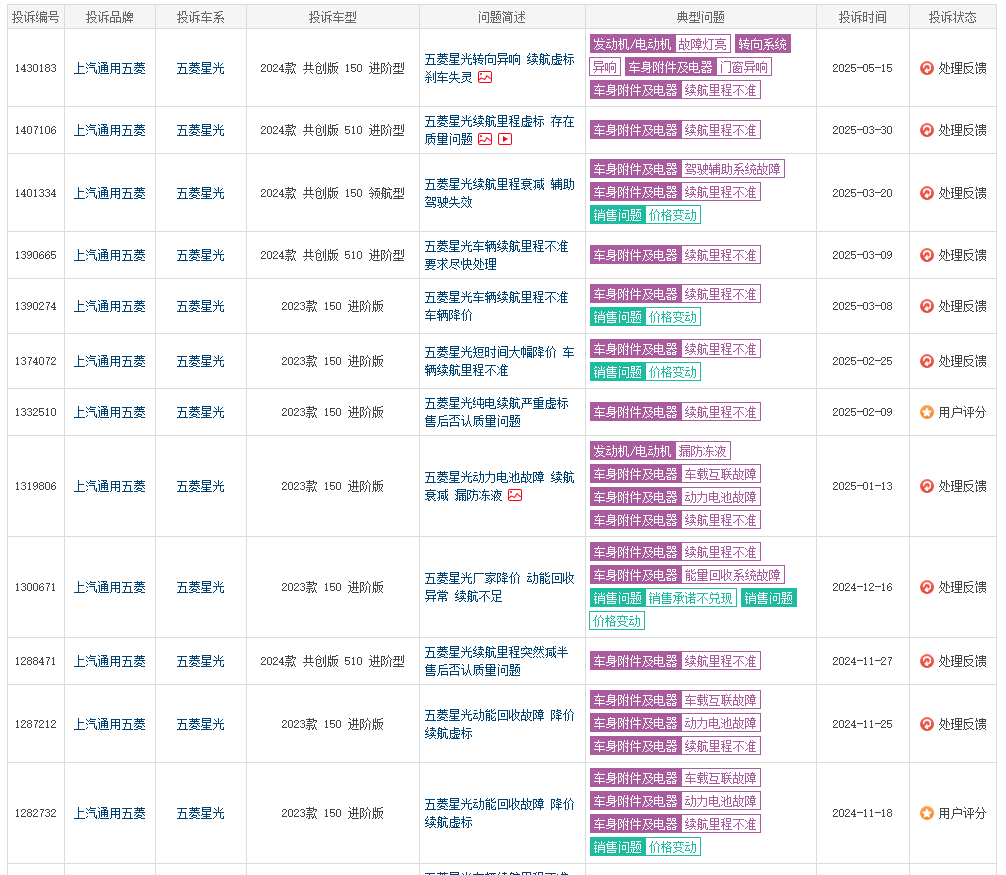The width and height of the screenshot is (1006, 875).
Task: Open complaint titled 五菱星光转向异响 续航虚标 刹车失灵
Action: [499, 69]
